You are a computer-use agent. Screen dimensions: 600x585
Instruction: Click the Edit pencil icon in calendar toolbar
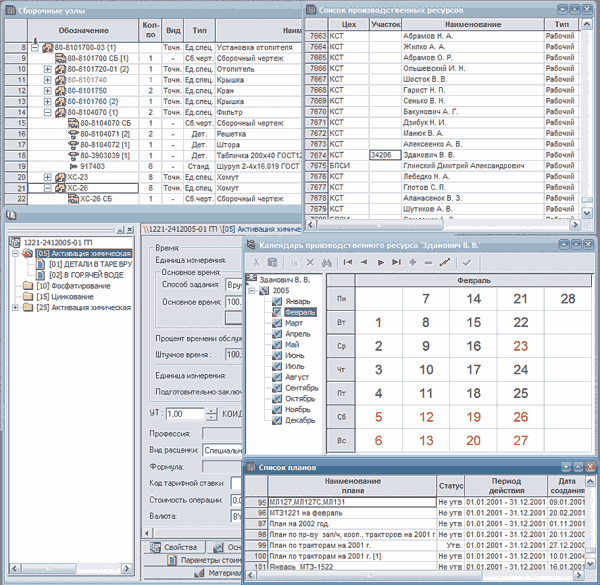tap(445, 262)
